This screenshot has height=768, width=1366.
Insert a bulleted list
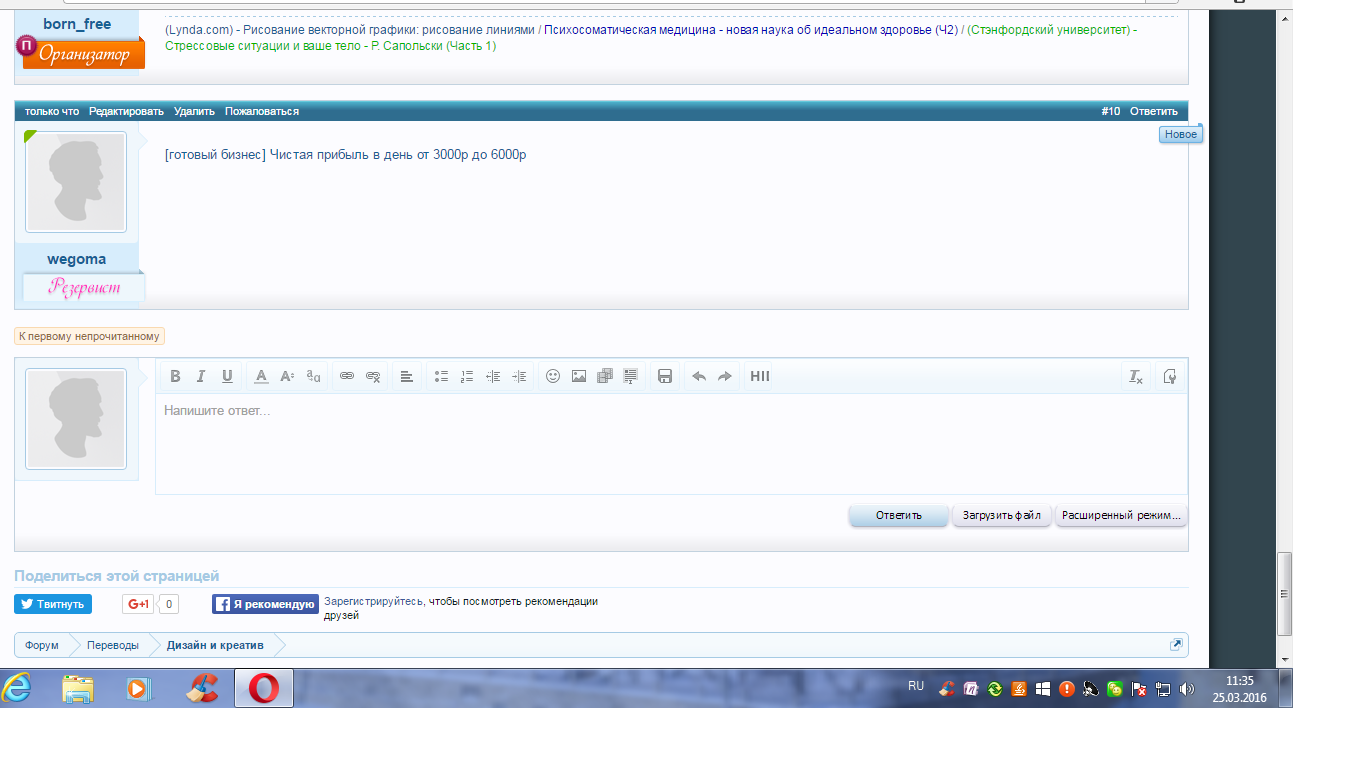tap(441, 377)
